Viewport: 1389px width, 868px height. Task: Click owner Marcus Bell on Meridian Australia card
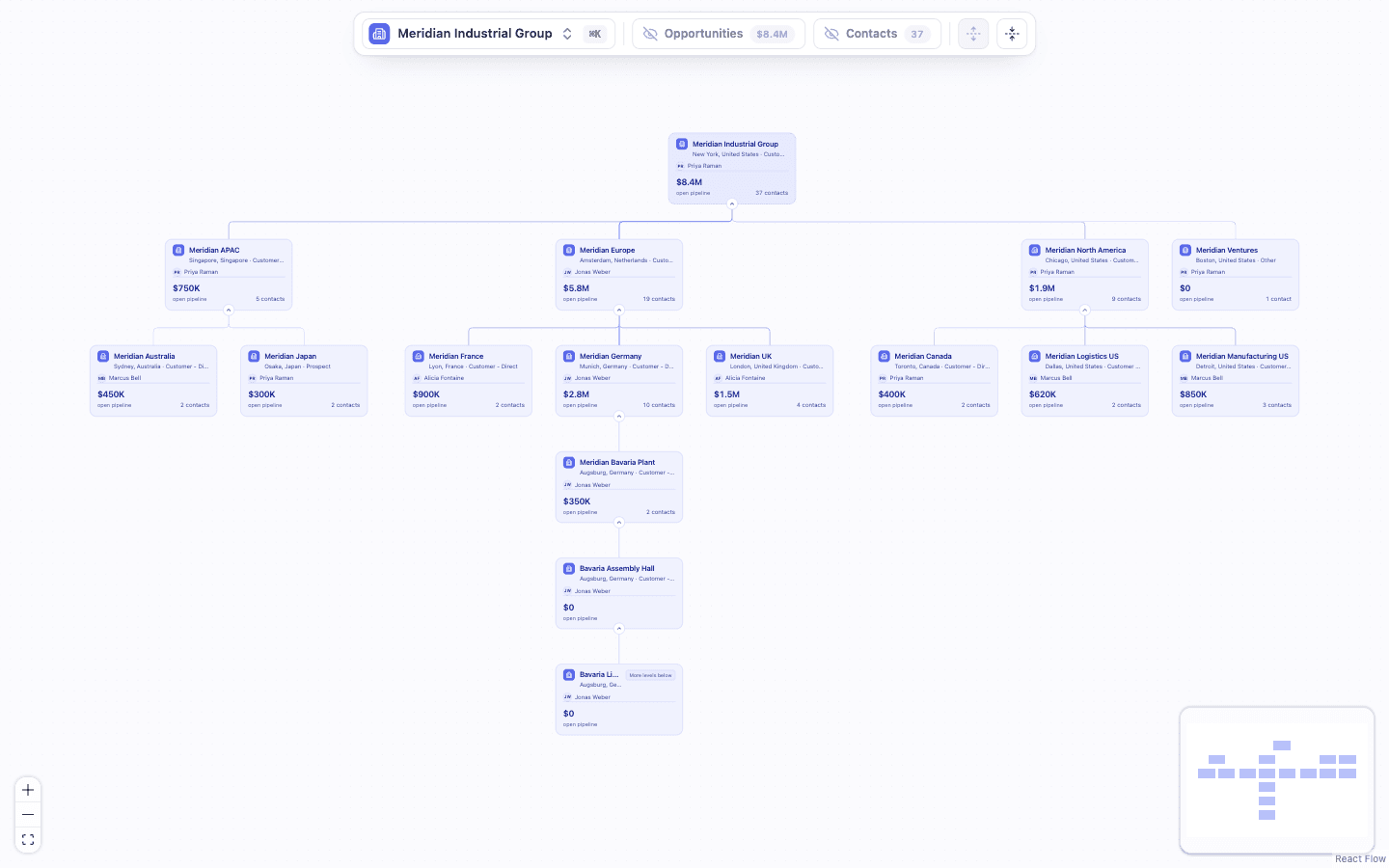coord(124,378)
